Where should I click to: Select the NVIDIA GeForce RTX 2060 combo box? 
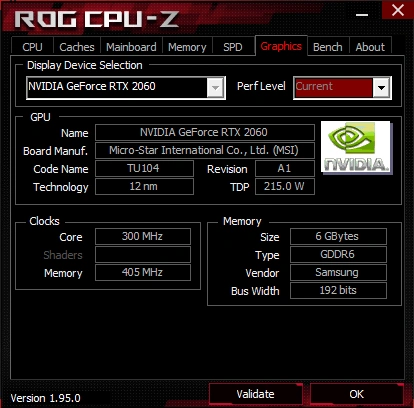click(126, 88)
